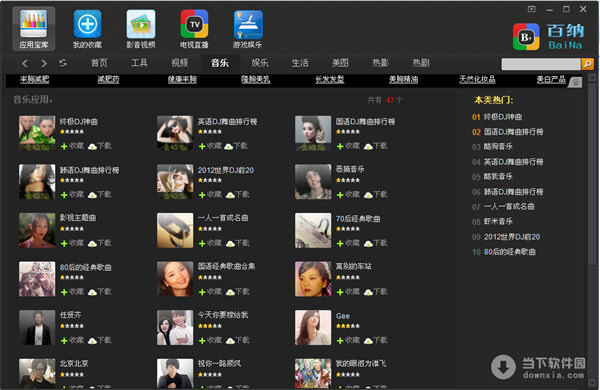Favorite 任贤齐 with the plus icon
This screenshot has height=390, width=600.
click(x=64, y=341)
